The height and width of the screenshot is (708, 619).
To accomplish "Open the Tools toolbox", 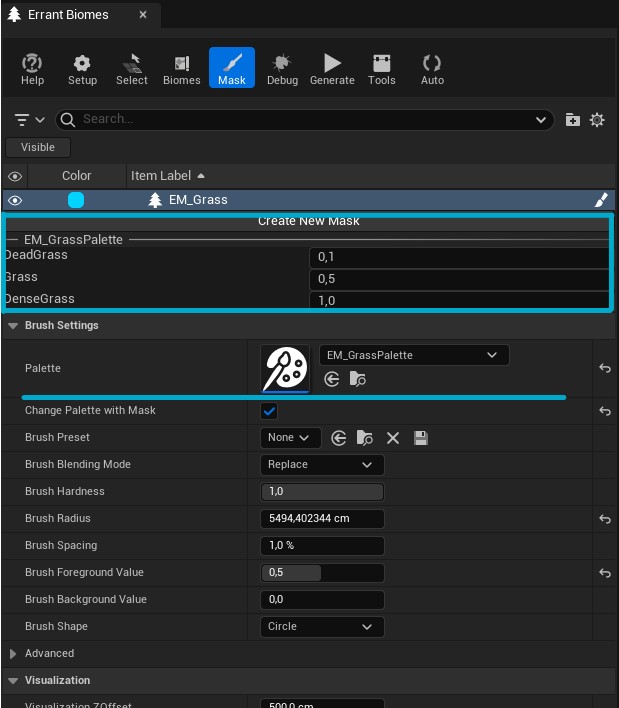I will [382, 69].
